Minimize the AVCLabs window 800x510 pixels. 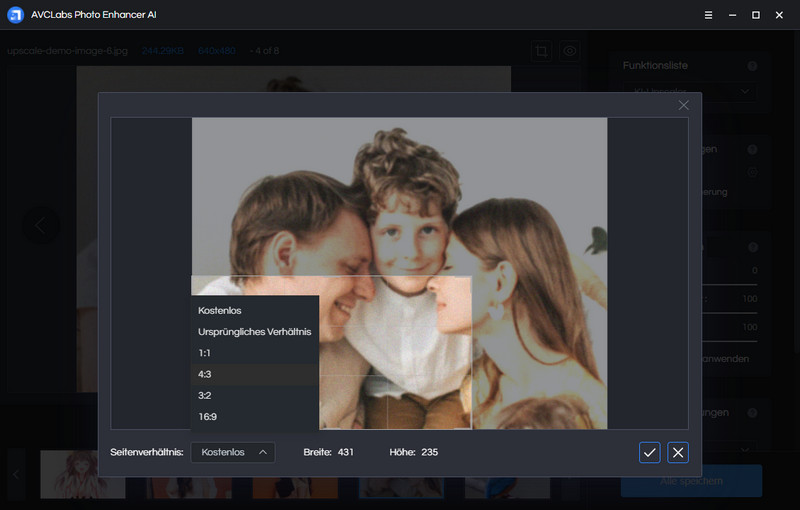click(x=732, y=15)
